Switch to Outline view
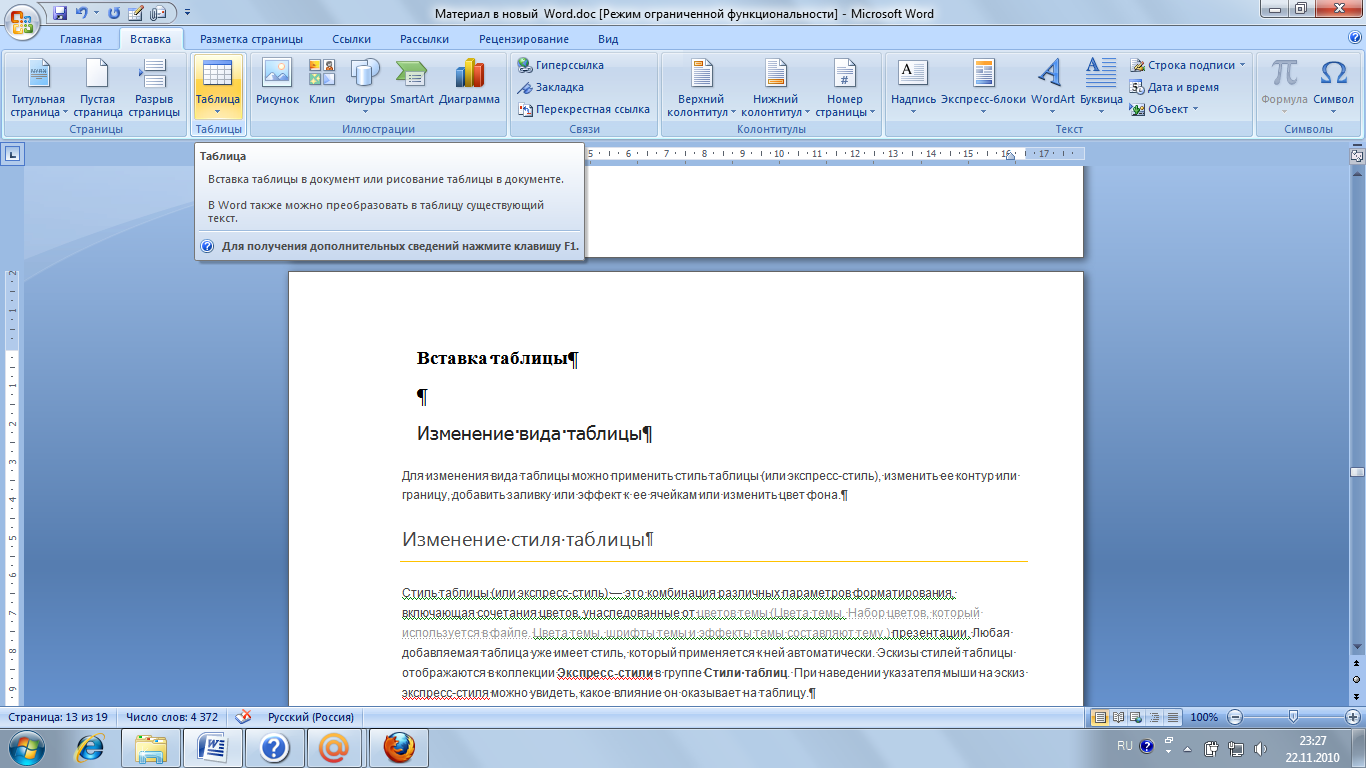Image resolution: width=1366 pixels, height=768 pixels. (1155, 717)
